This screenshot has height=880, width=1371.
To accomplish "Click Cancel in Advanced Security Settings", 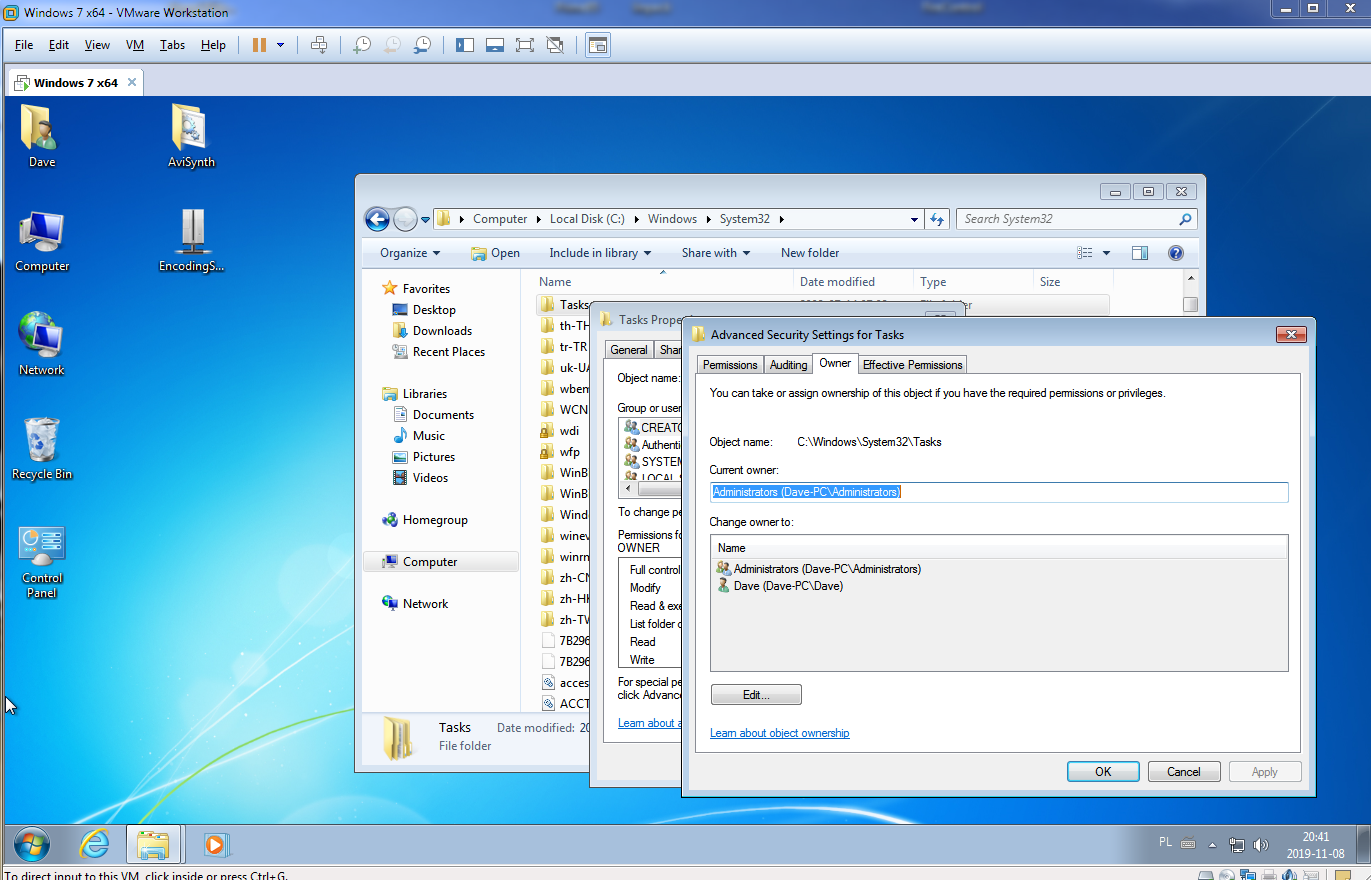I will click(1183, 772).
